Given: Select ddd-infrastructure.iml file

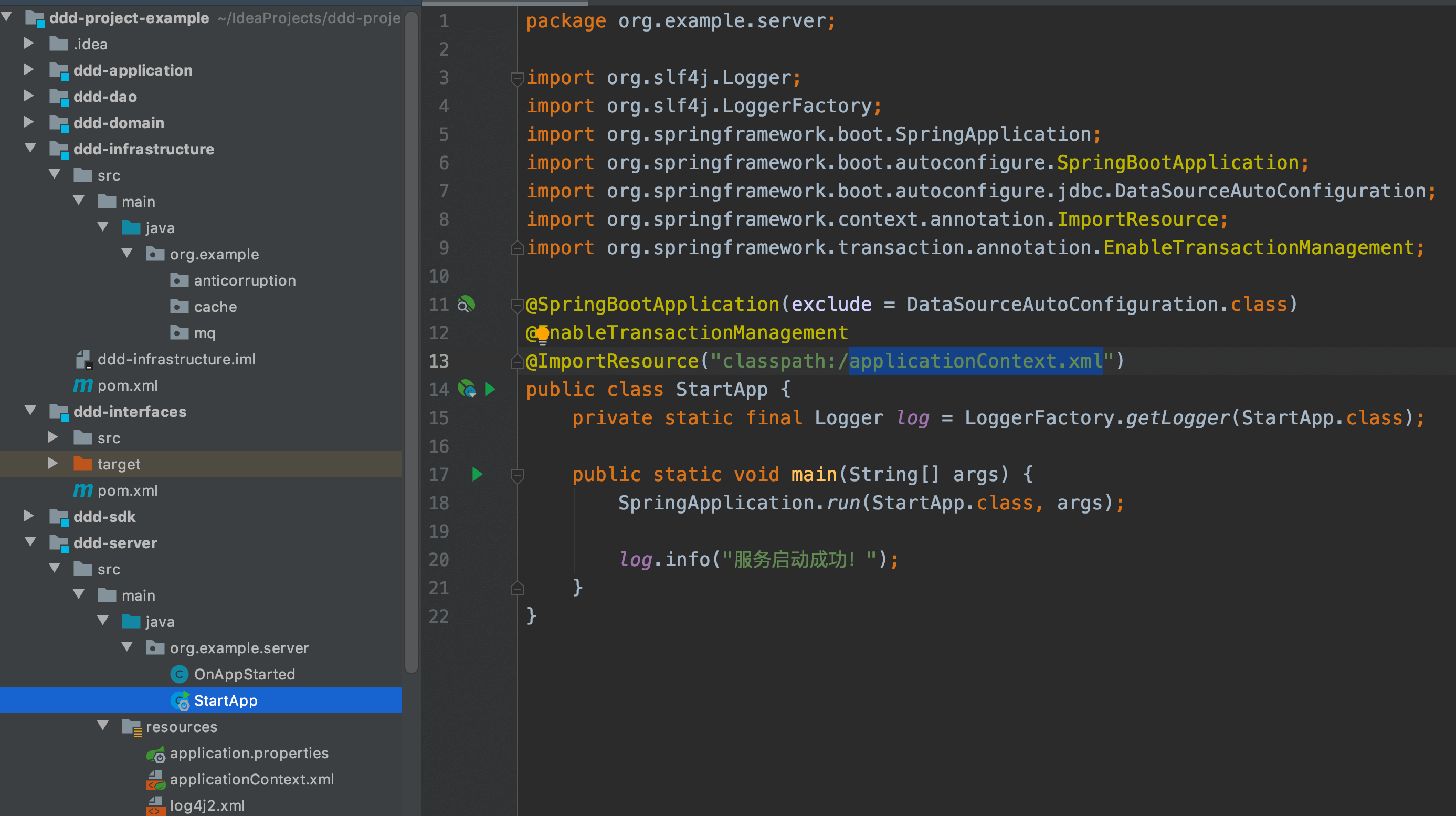Looking at the screenshot, I should pyautogui.click(x=201, y=359).
